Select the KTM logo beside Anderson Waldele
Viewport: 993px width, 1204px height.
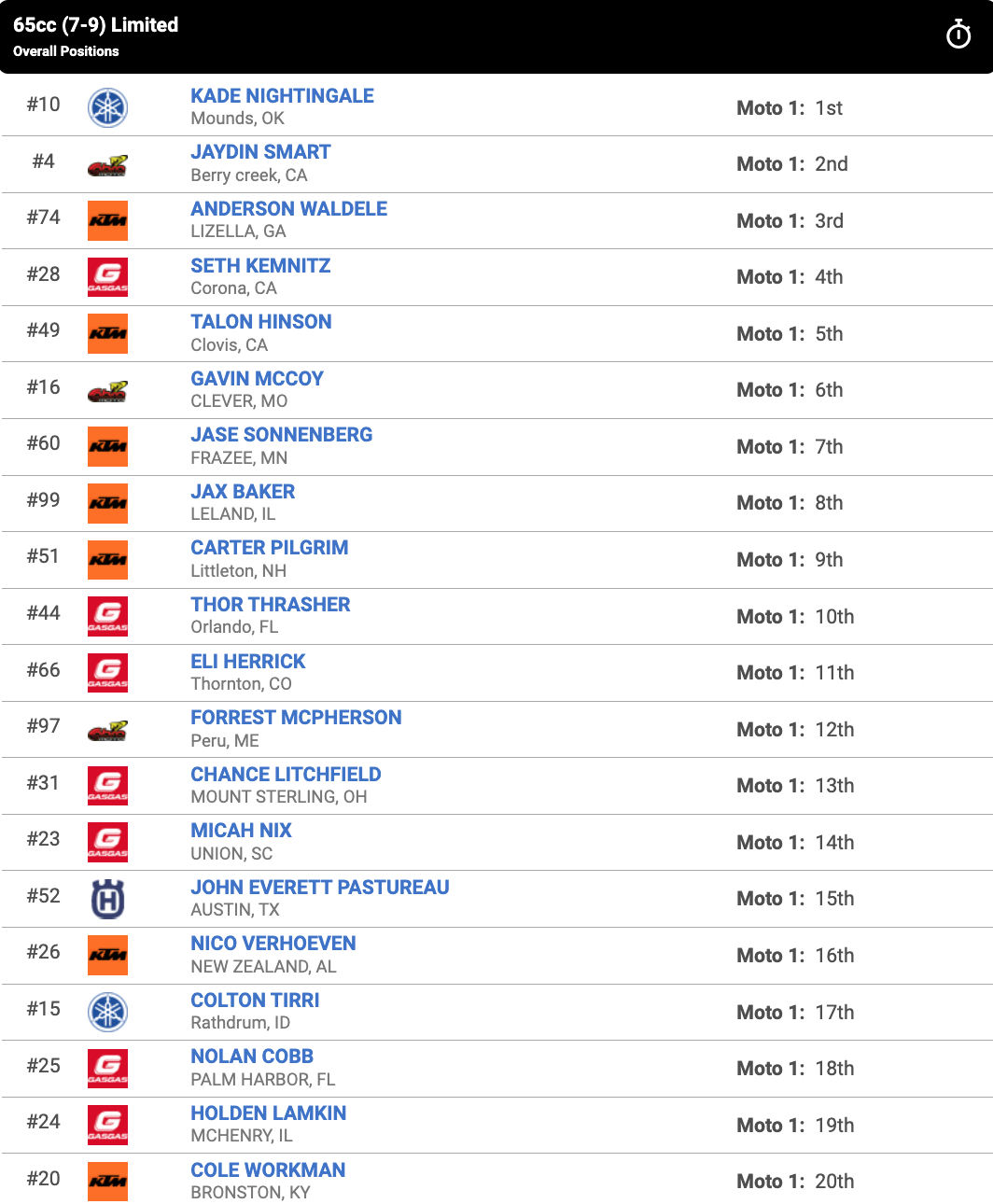click(107, 221)
